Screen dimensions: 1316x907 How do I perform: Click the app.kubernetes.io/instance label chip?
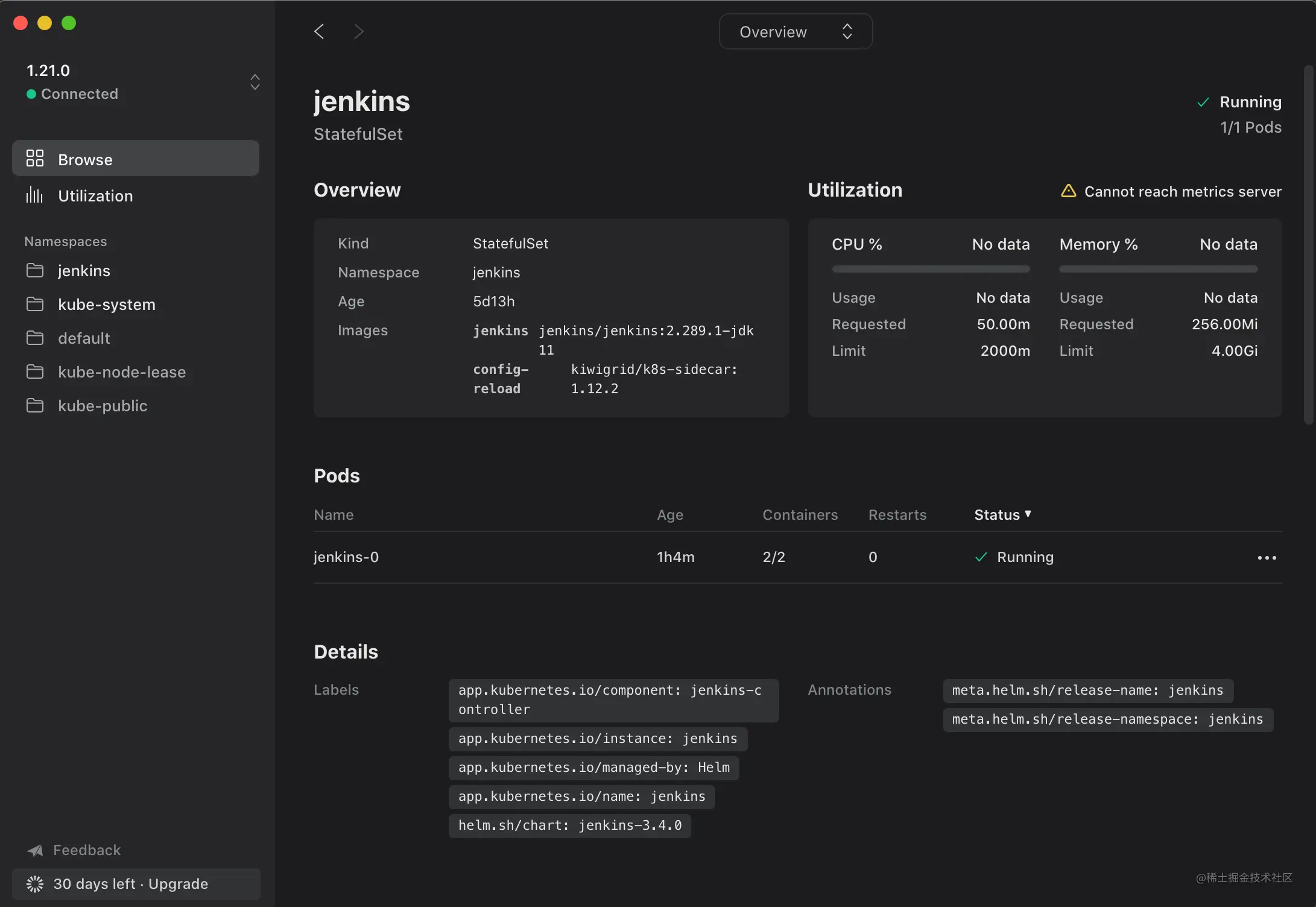click(598, 739)
